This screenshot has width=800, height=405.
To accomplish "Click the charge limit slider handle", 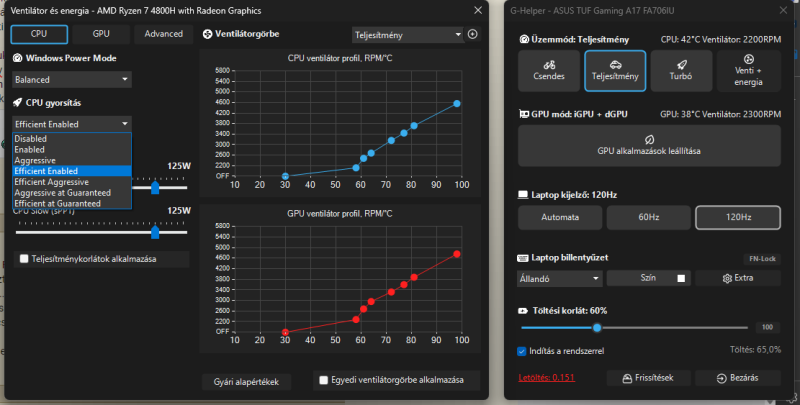I will point(597,327).
